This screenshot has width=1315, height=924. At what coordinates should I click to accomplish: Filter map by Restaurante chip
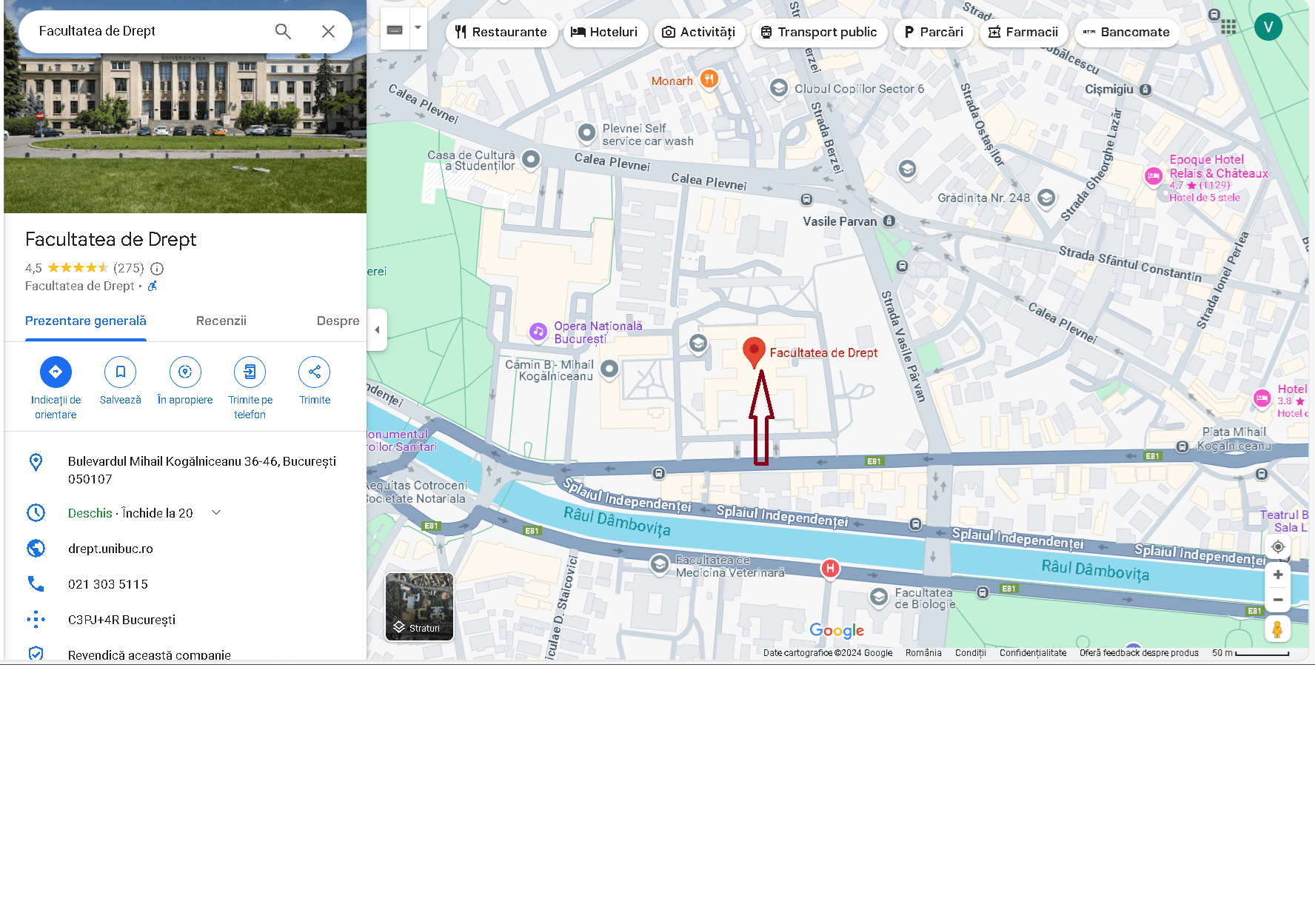501,32
